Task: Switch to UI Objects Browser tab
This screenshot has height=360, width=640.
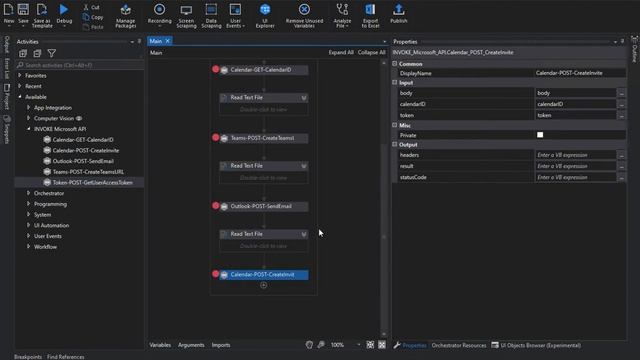Action: [x=536, y=345]
